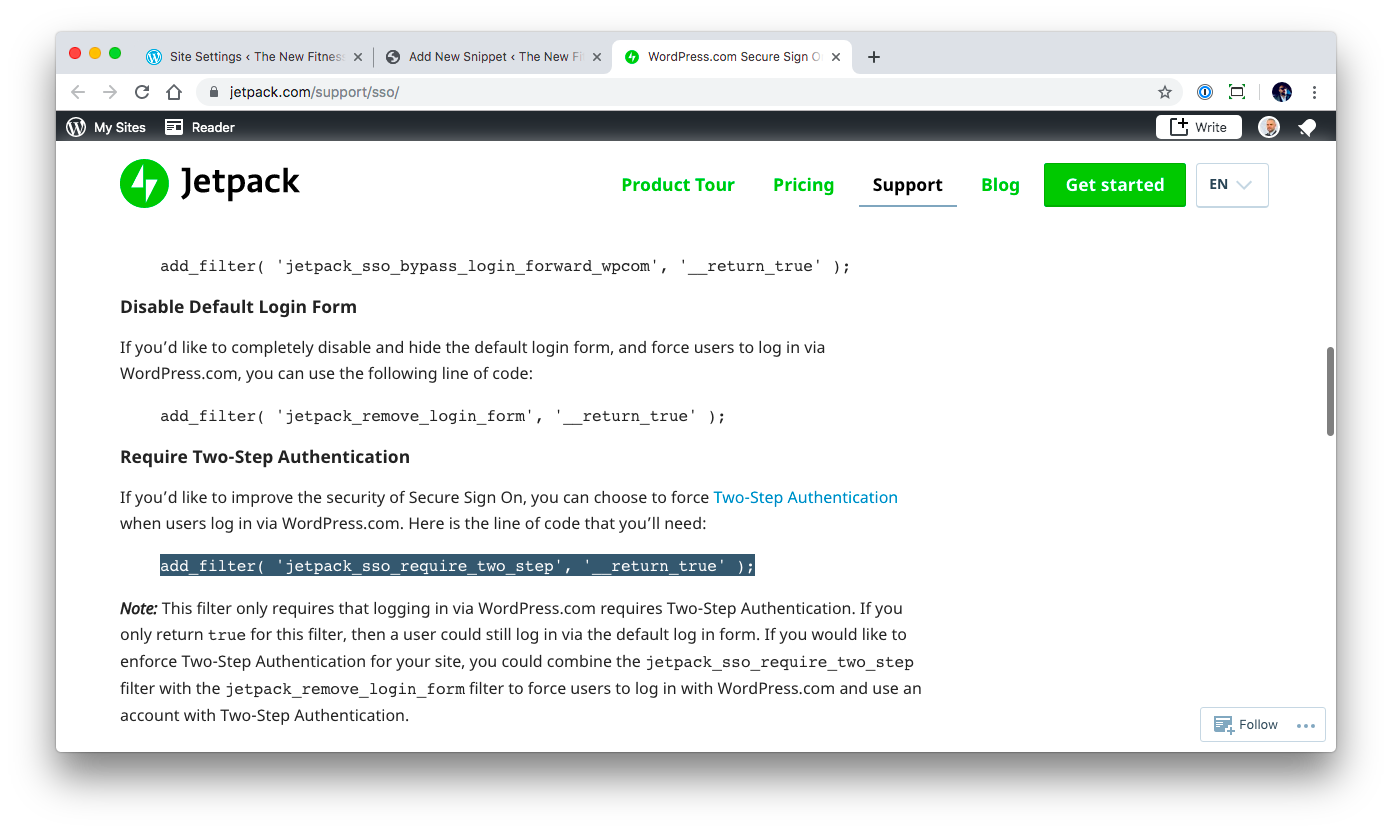Go to the Pricing page
1392x832 pixels.
pyautogui.click(x=803, y=185)
